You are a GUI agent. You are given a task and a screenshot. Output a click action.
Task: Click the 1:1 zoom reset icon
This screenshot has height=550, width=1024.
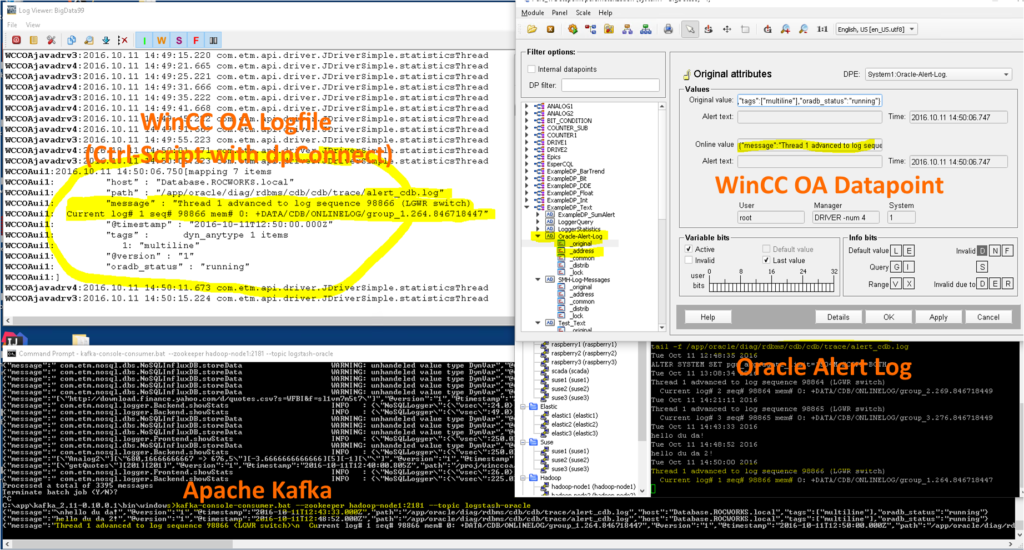pos(822,29)
